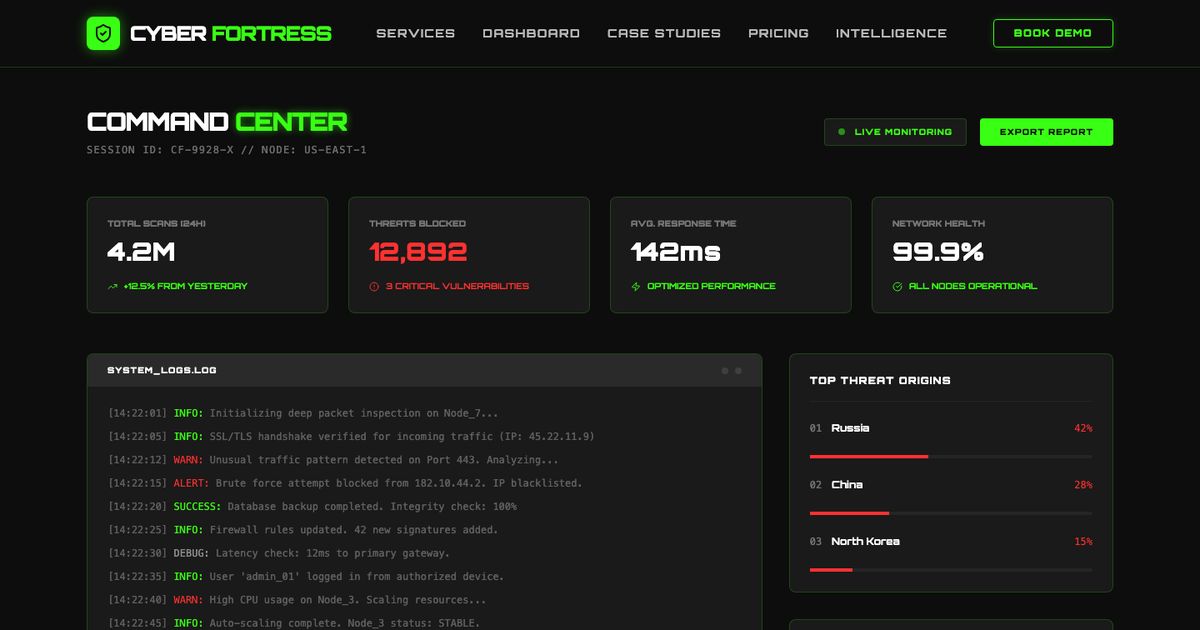Screen dimensions: 1200x630
Task: Select the SUCCESS database backup log line
Action: pyautogui.click(x=312, y=507)
